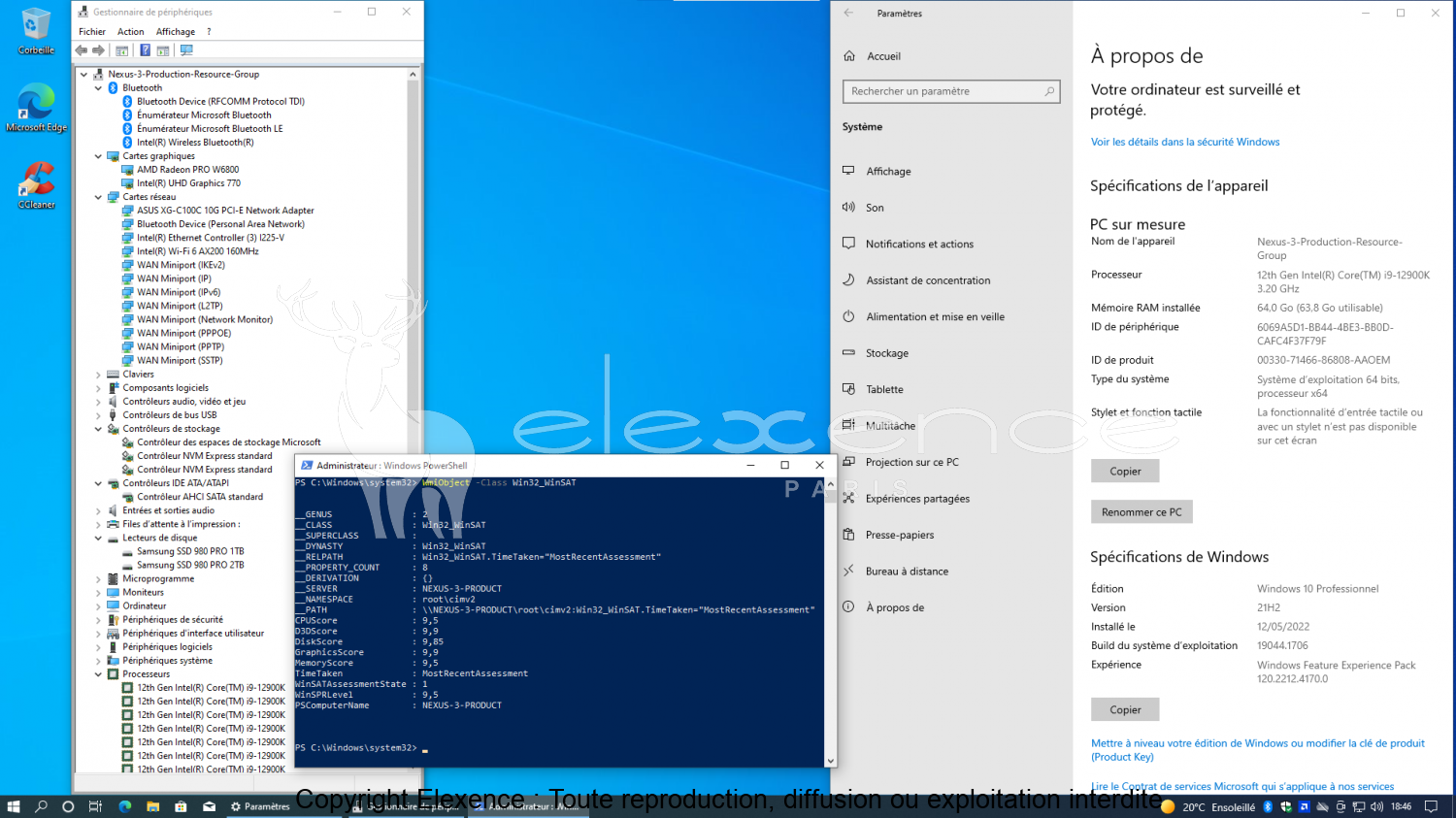Open File Explorer from the taskbar
The height and width of the screenshot is (818, 1456).
(x=152, y=806)
